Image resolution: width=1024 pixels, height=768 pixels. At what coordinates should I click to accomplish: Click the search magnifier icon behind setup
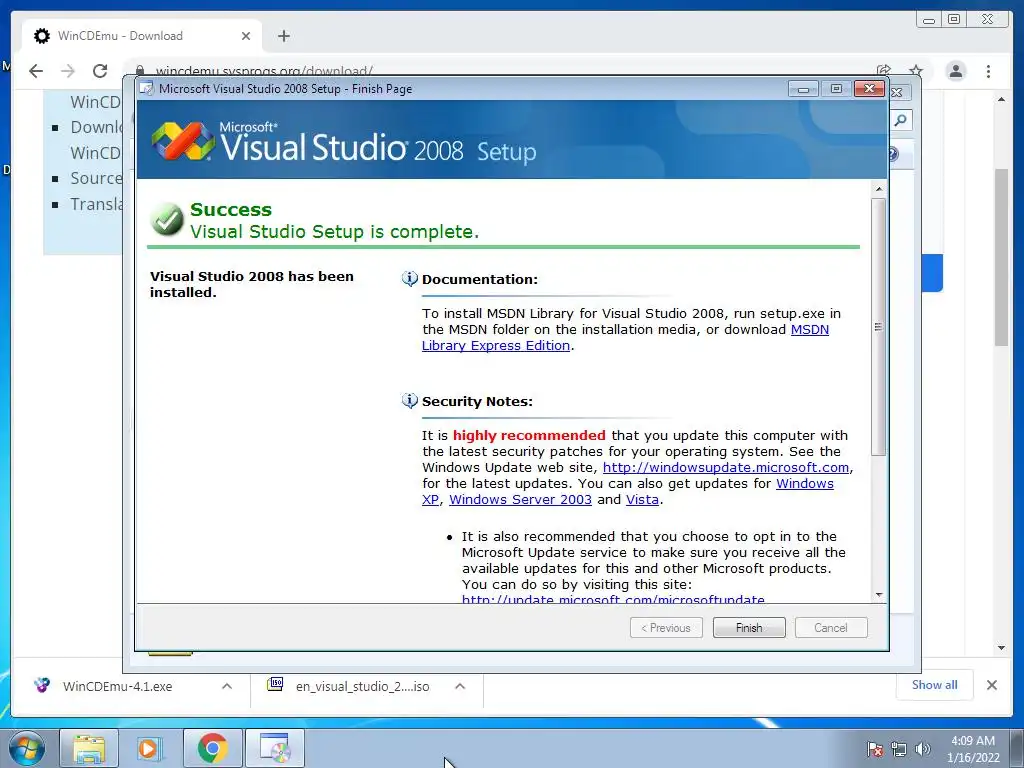pos(901,120)
